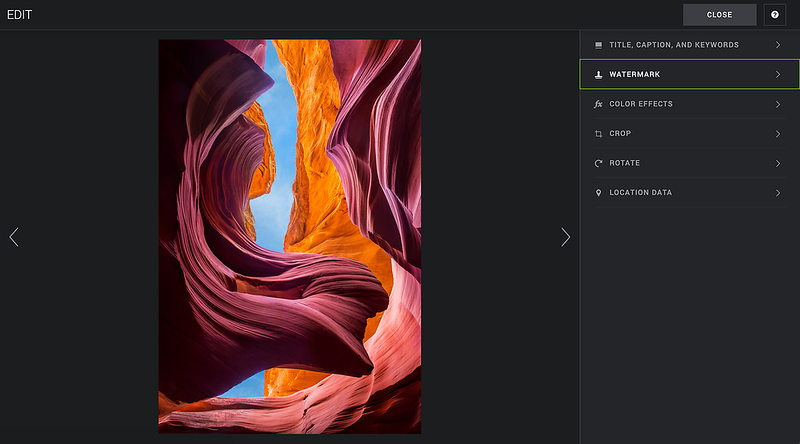Image resolution: width=800 pixels, height=444 pixels.
Task: Expand the Crop section chevron
Action: [778, 134]
